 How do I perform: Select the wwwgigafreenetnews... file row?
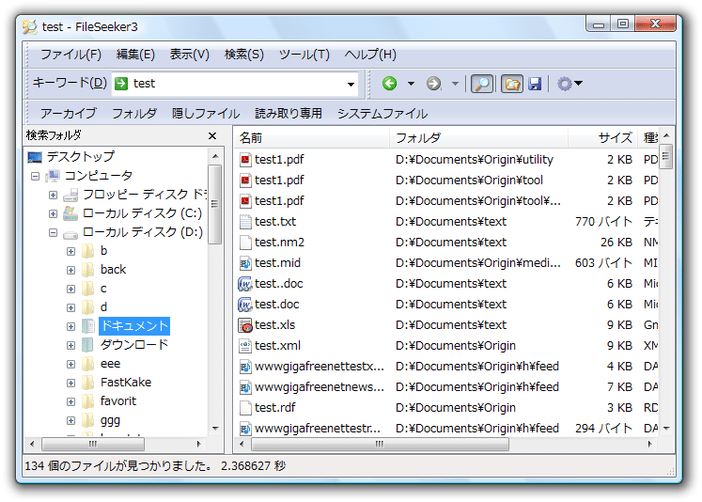coord(447,387)
